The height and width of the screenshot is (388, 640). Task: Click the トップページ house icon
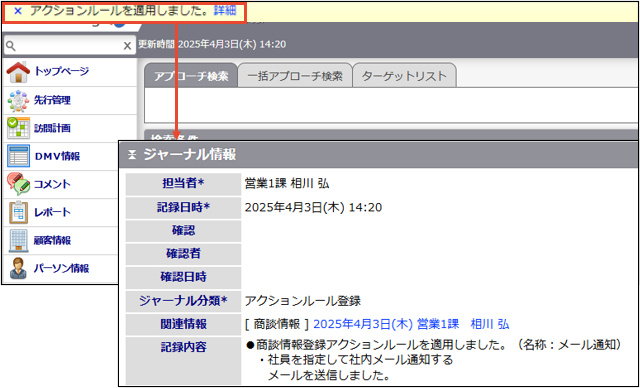point(18,72)
